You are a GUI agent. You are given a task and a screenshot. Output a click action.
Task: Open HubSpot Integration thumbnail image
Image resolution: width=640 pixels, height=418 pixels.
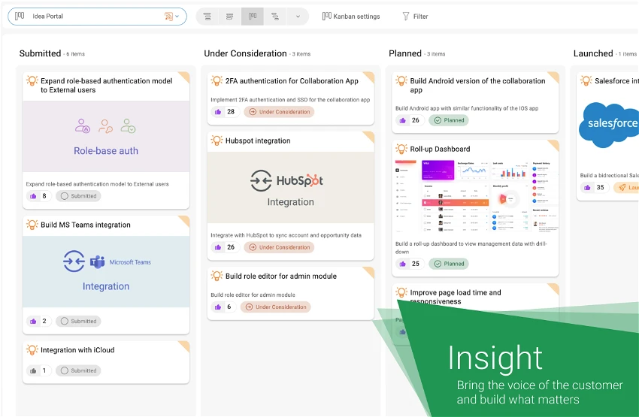click(291, 187)
